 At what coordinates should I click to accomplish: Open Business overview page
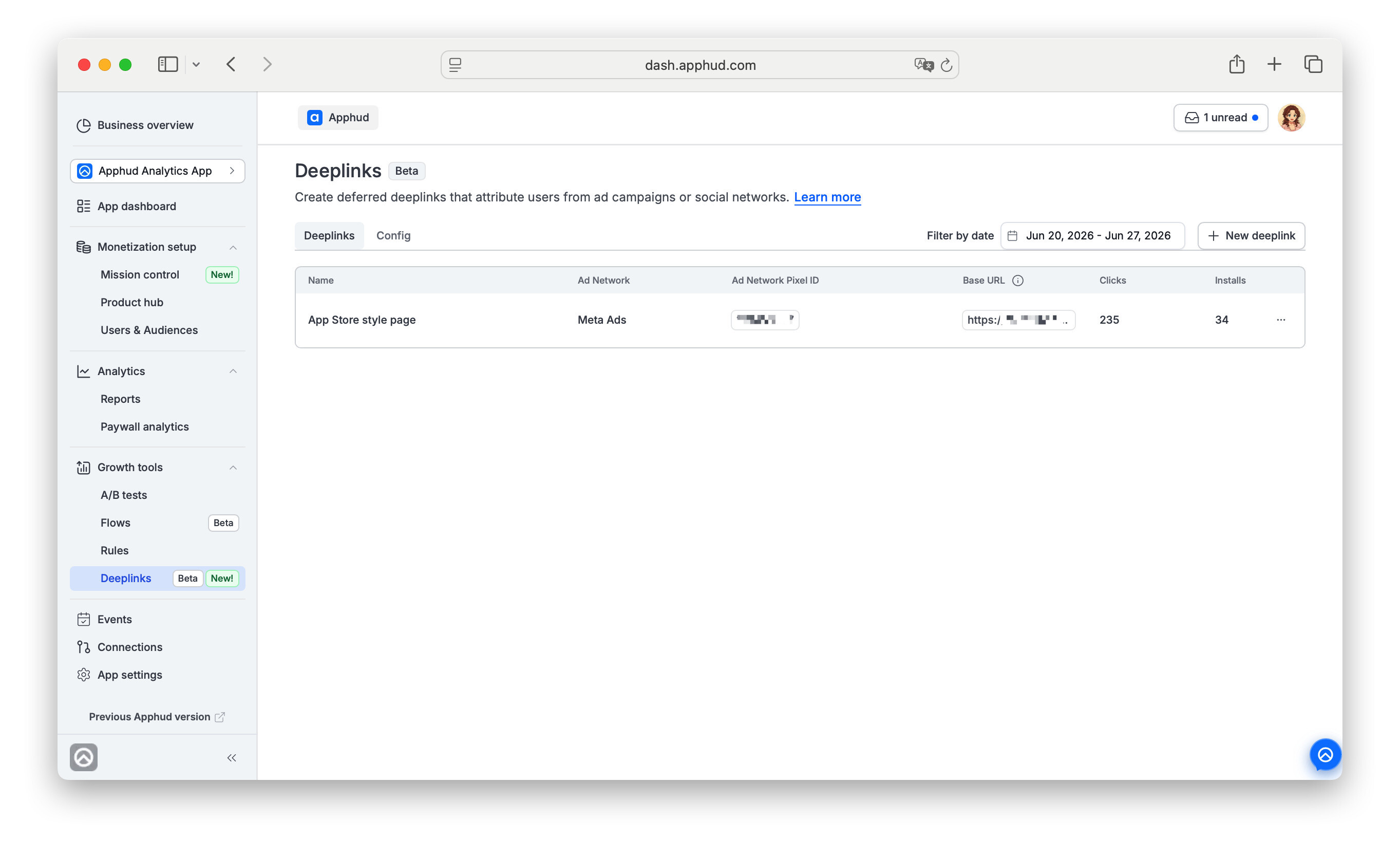[x=135, y=125]
